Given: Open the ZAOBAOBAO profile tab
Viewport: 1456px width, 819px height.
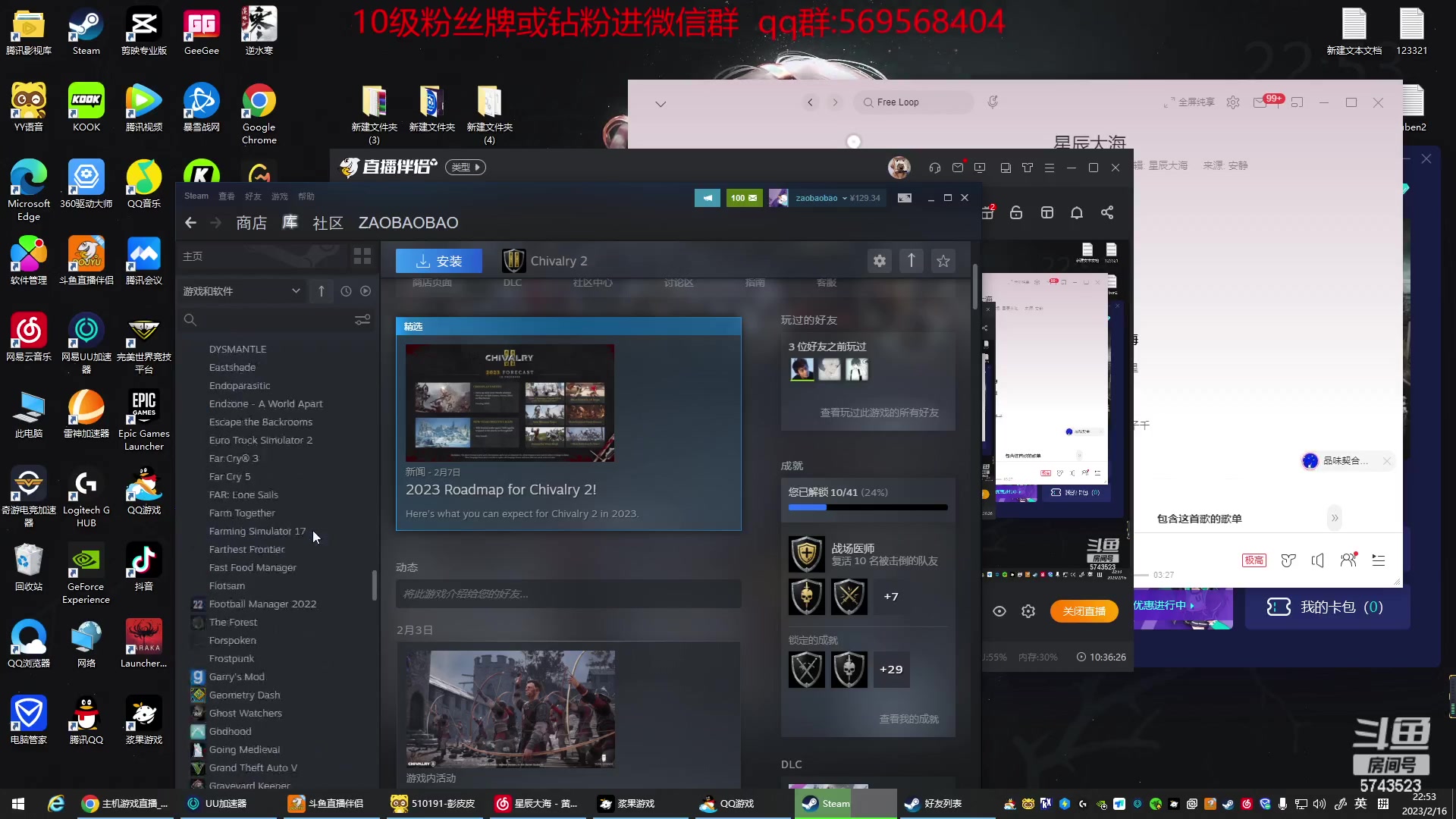Looking at the screenshot, I should (x=408, y=223).
